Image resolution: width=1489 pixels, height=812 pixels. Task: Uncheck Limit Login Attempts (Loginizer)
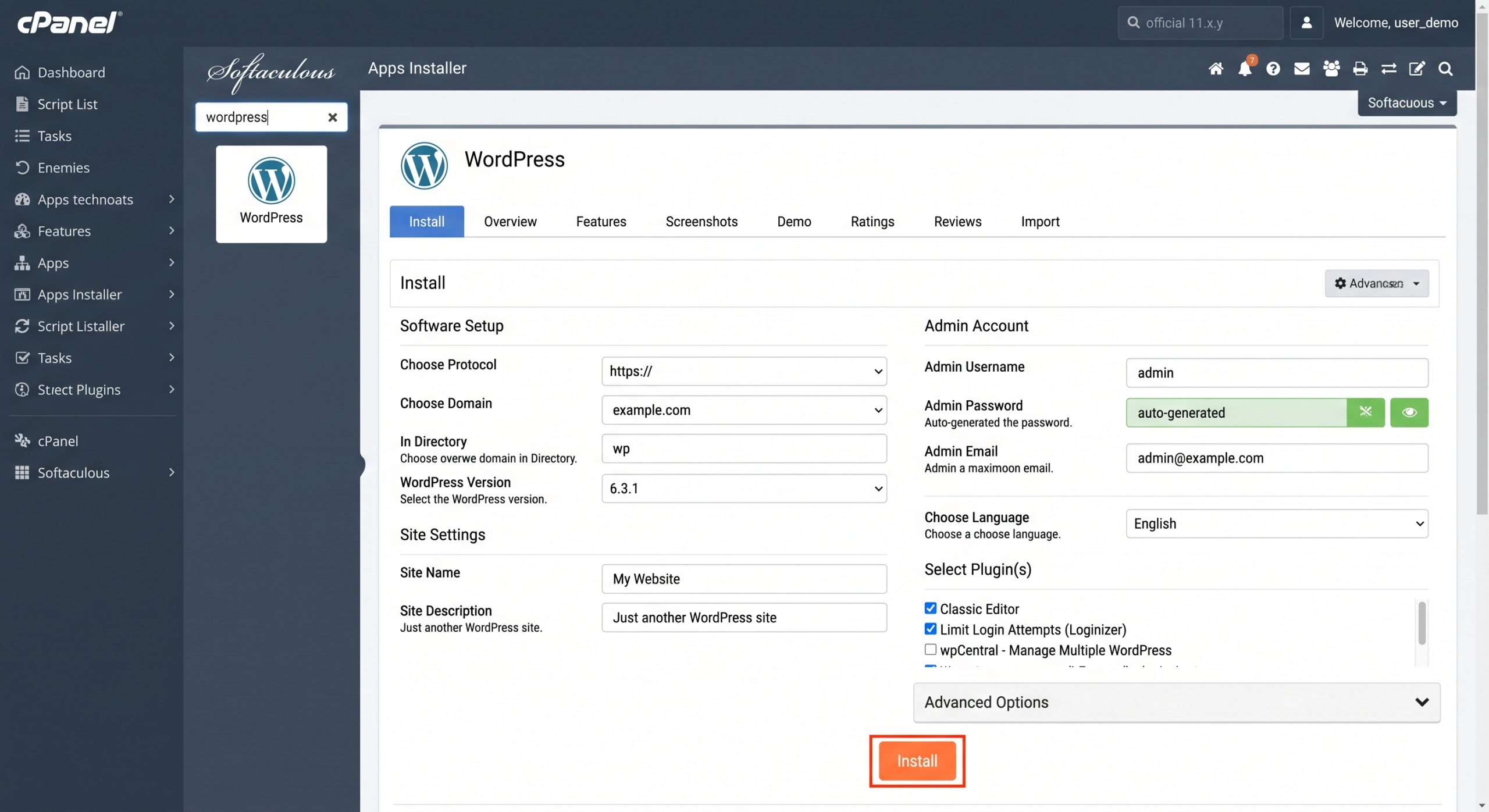[930, 629]
